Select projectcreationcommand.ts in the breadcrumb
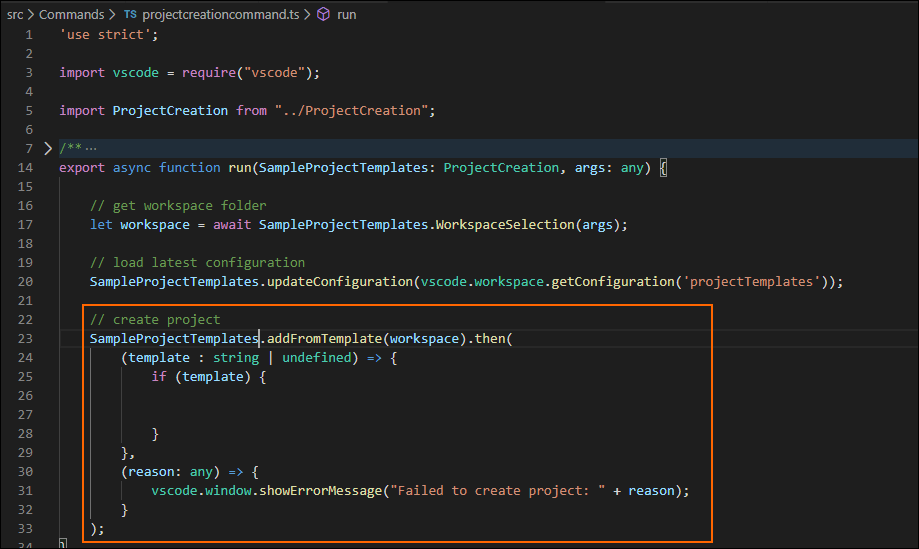The height and width of the screenshot is (549, 919). 220,15
